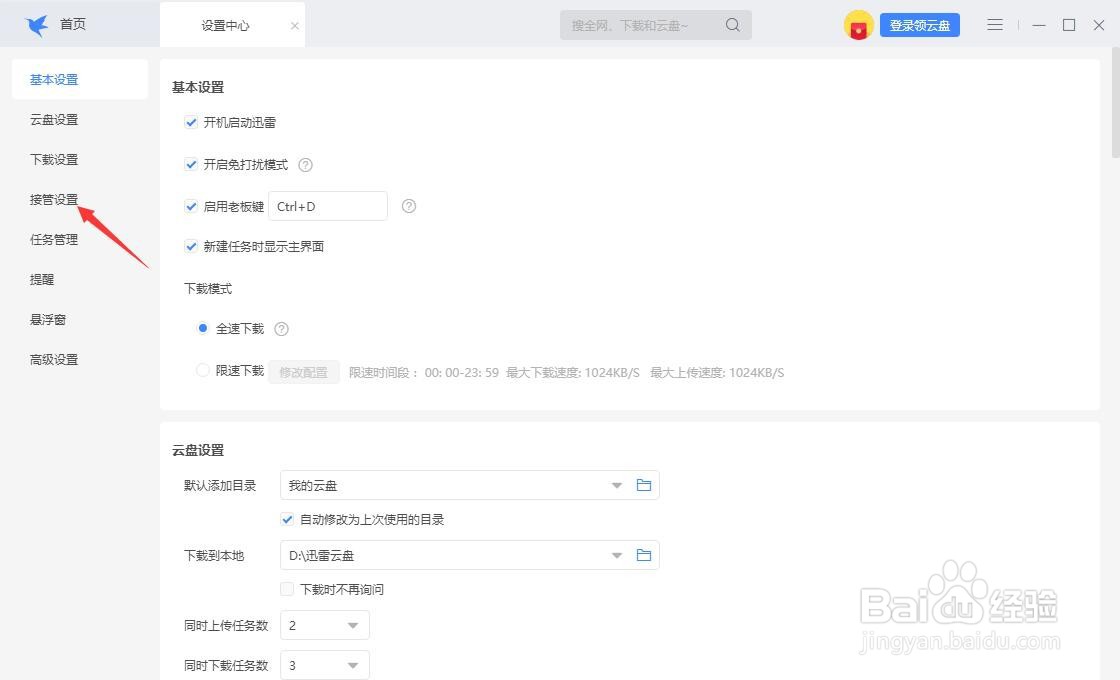The height and width of the screenshot is (680, 1120).
Task: Click the red envelope avatar icon
Action: click(x=859, y=25)
